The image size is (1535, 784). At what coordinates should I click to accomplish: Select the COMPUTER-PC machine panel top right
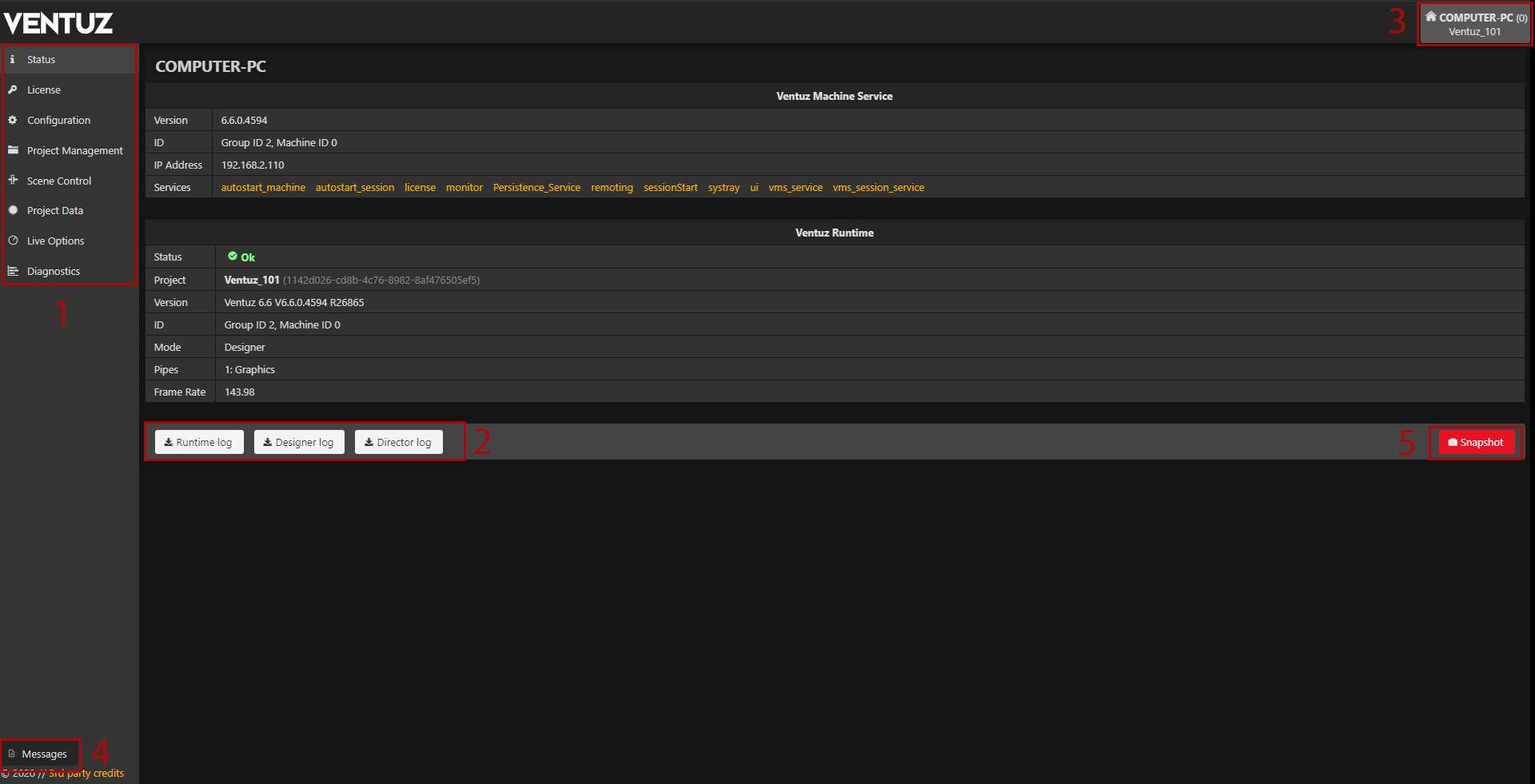pos(1473,23)
